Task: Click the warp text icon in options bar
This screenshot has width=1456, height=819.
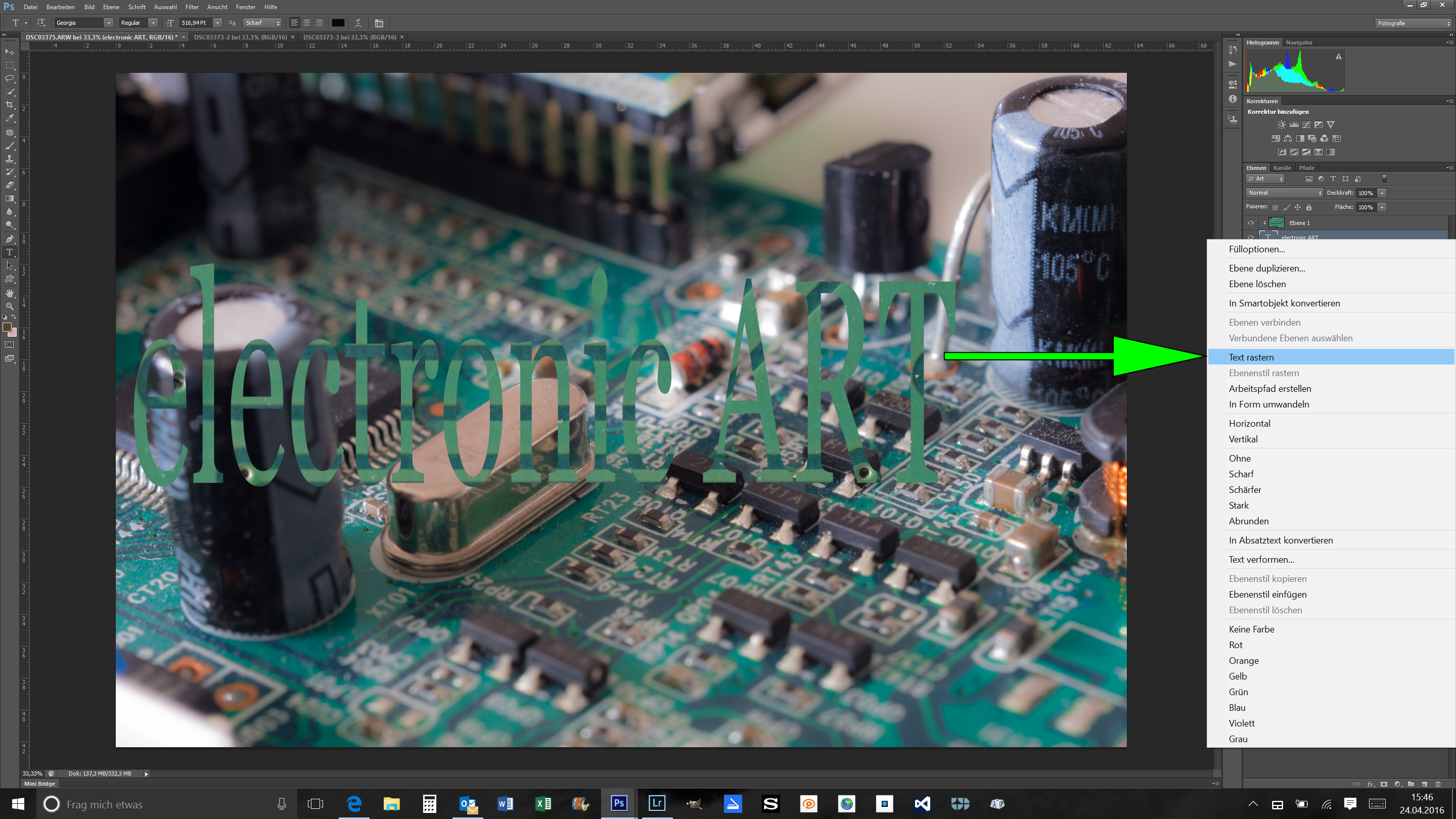Action: (x=358, y=23)
